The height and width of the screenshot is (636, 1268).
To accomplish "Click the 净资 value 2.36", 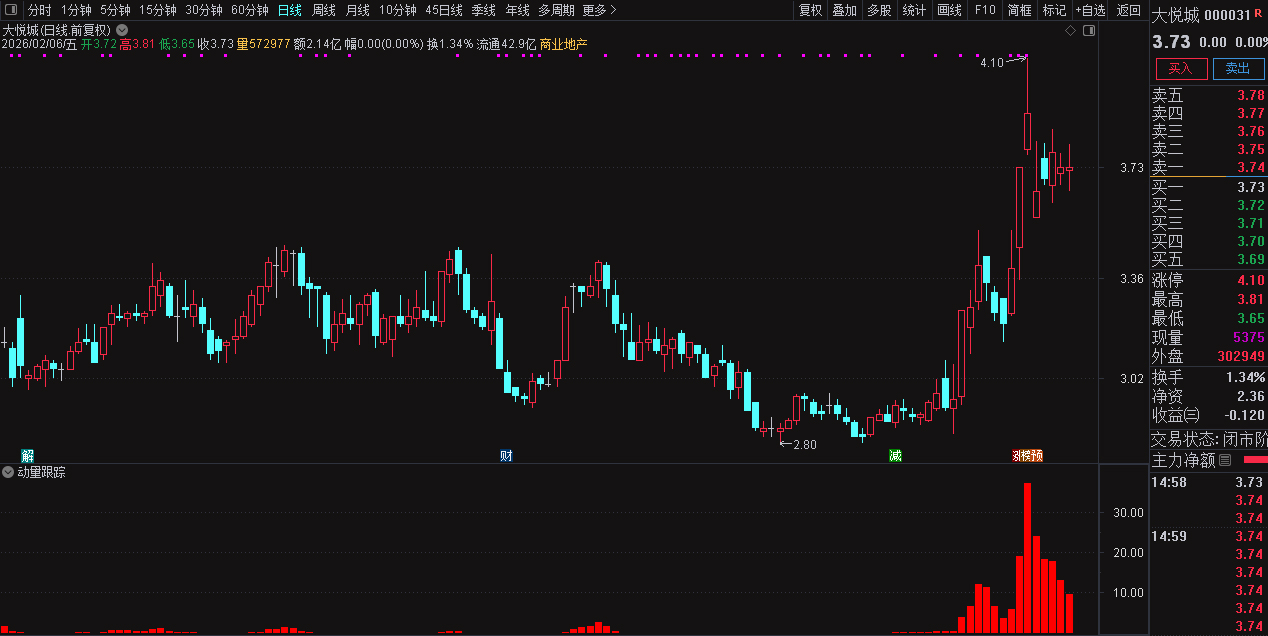I will click(x=1250, y=396).
